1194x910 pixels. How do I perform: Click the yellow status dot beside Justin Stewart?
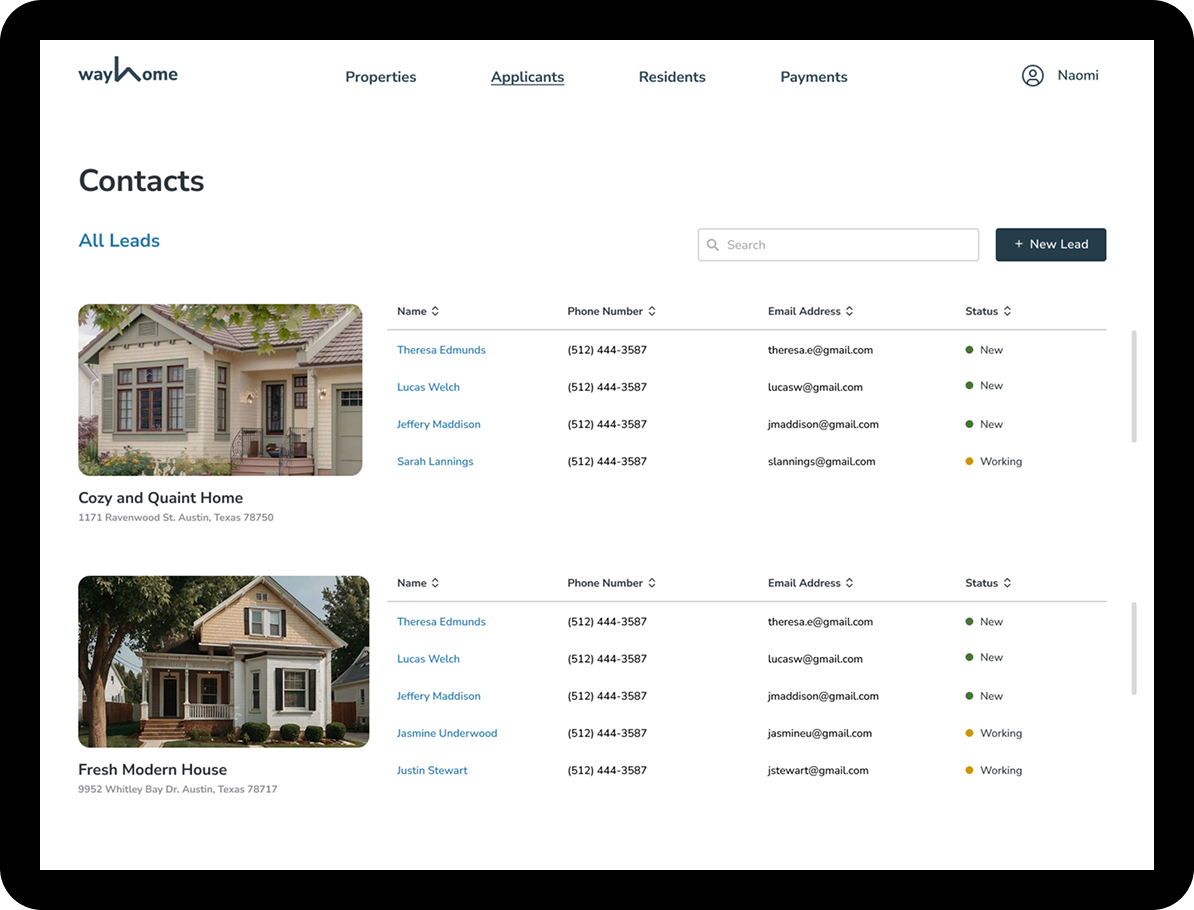[x=968, y=770]
